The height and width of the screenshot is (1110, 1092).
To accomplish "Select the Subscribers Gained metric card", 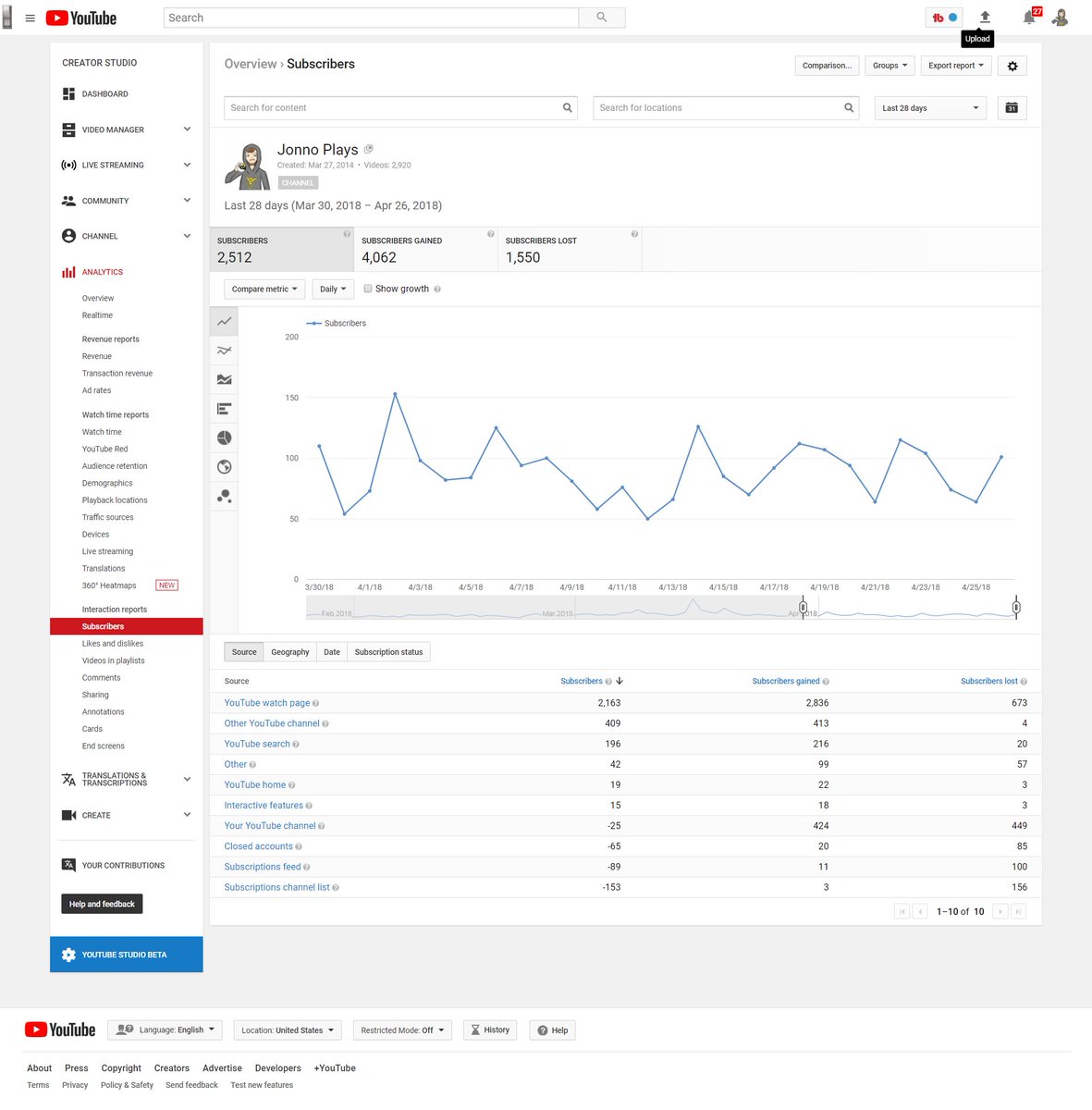I will (425, 250).
